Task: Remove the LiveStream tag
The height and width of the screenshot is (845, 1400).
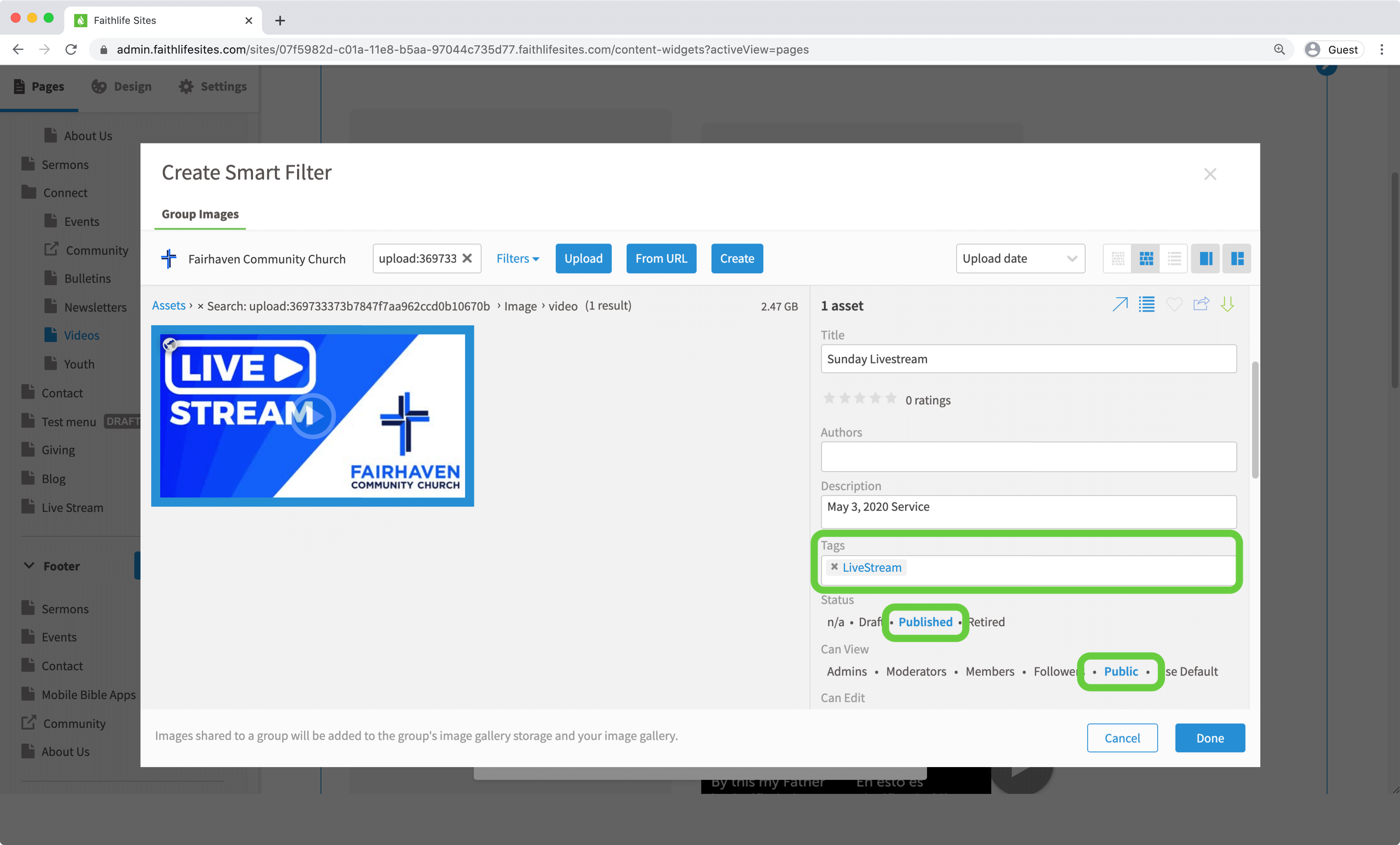Action: pos(834,566)
